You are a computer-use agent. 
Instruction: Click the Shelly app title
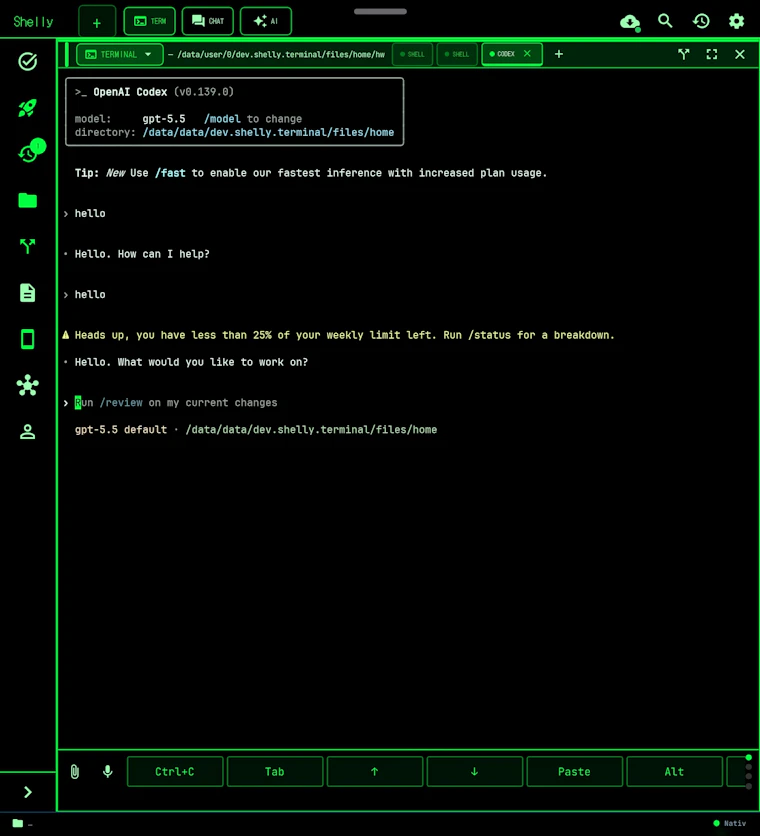pyautogui.click(x=33, y=22)
